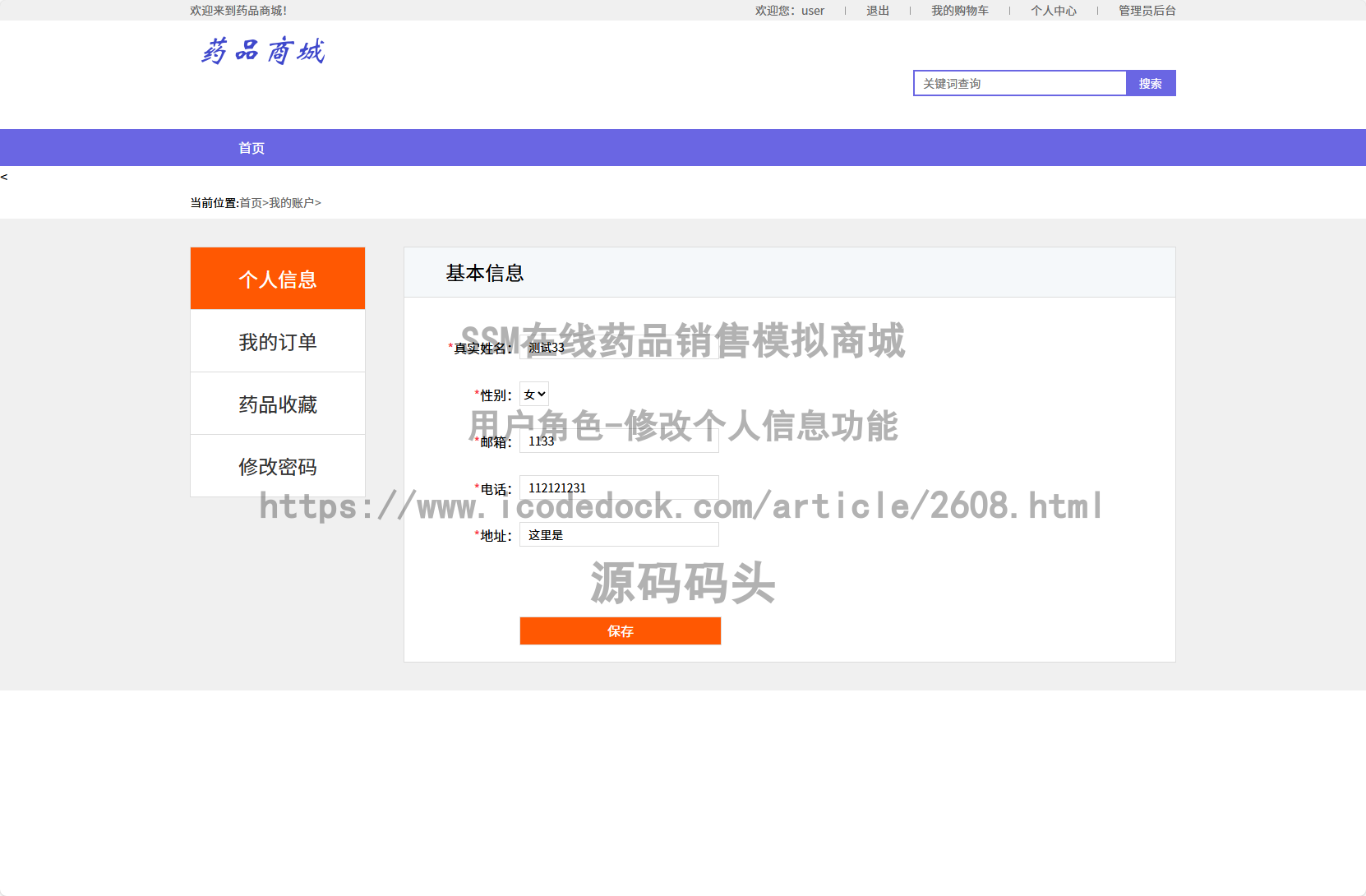Image resolution: width=1366 pixels, height=896 pixels.
Task: Select 个人信息 sidebar tab
Action: [x=277, y=278]
